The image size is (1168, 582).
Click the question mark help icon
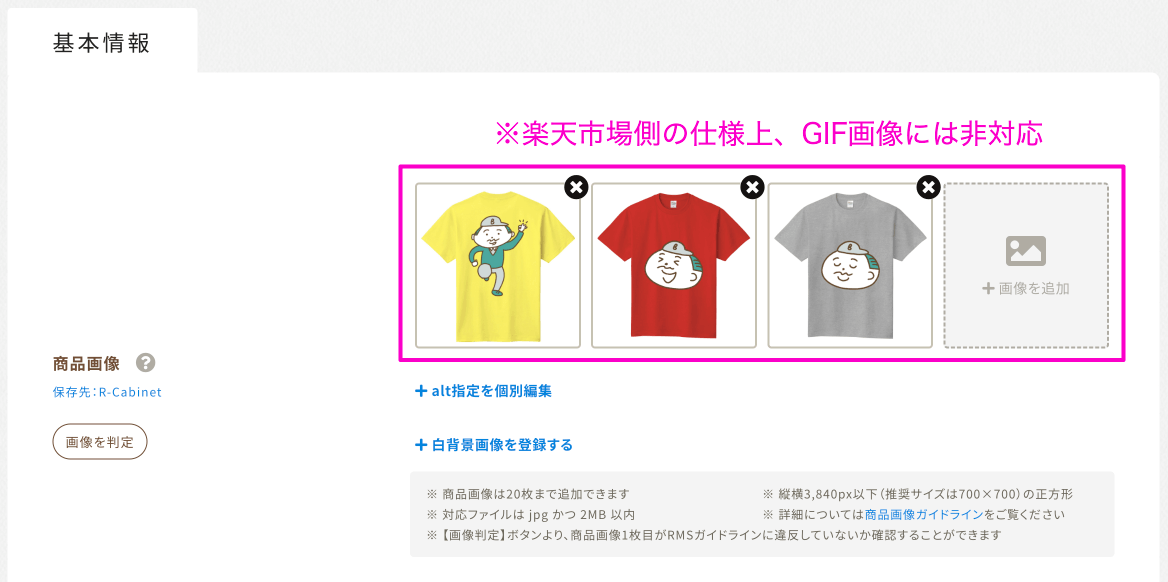[146, 363]
